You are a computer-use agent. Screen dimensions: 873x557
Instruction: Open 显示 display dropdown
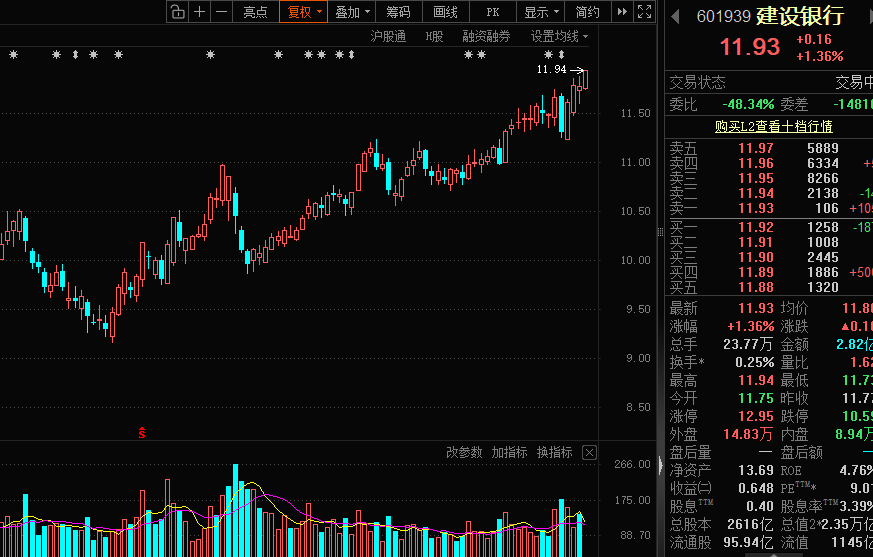541,12
